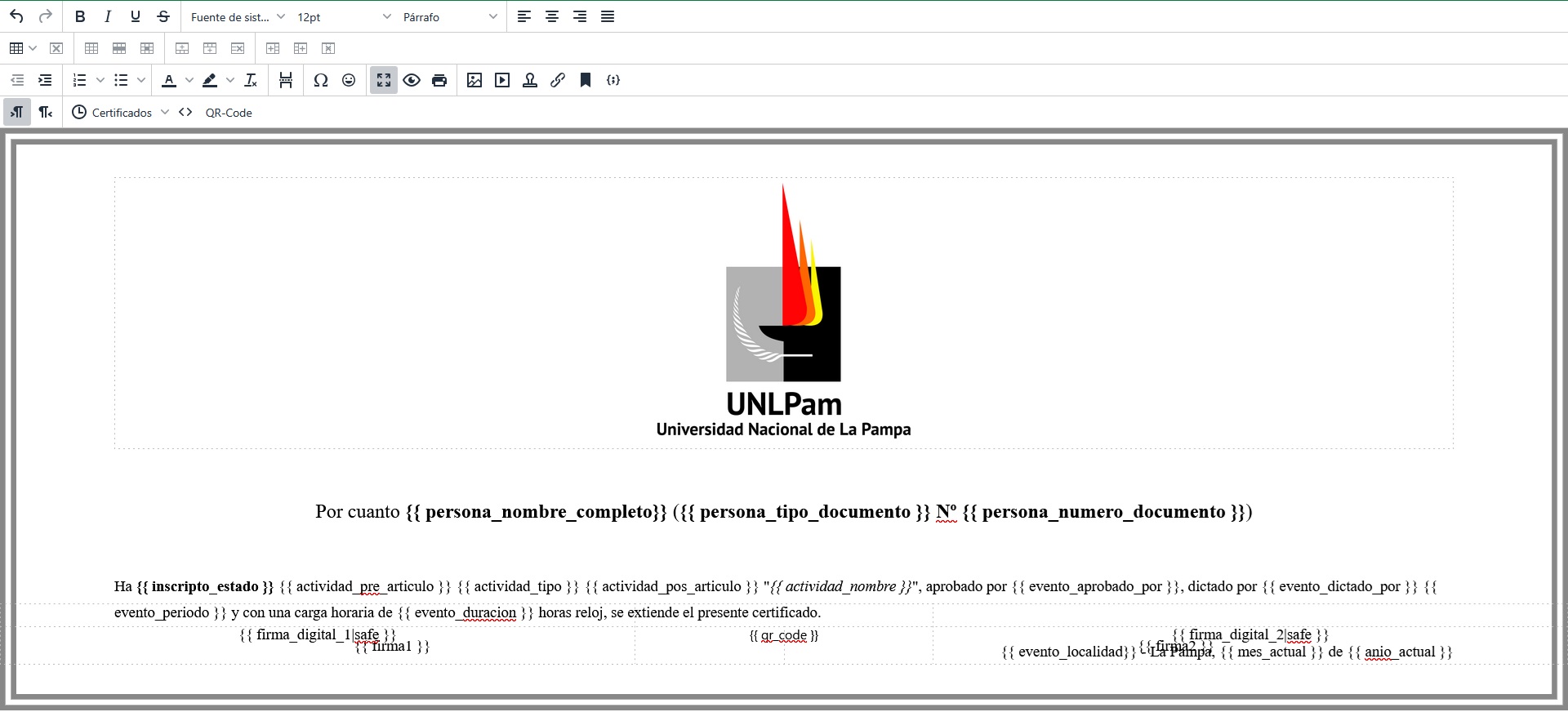Viewport: 1568px width, 721px height.
Task: Select the UNLPam logo image
Action: pyautogui.click(x=783, y=311)
